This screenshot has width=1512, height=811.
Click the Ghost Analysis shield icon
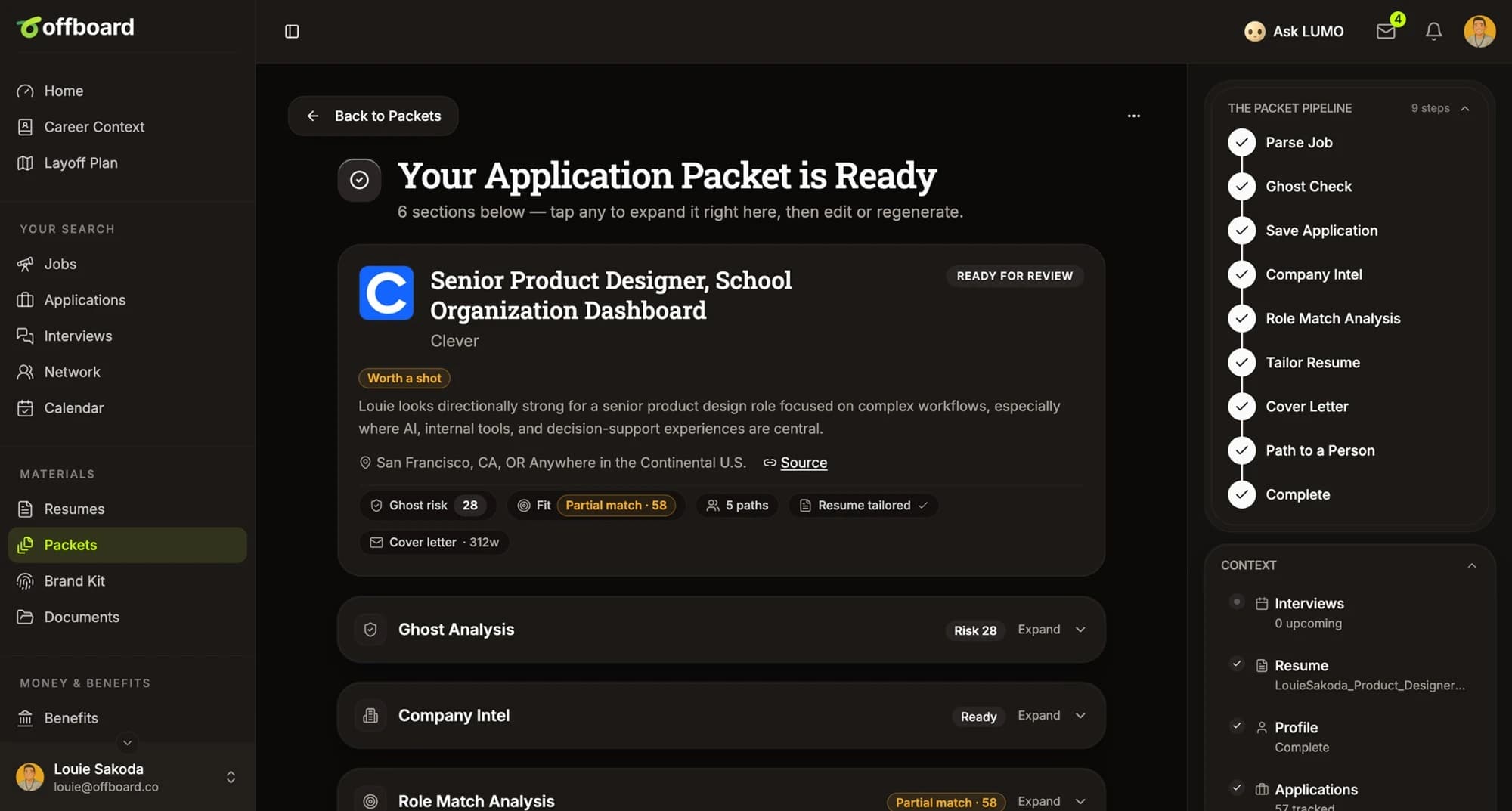(x=370, y=630)
